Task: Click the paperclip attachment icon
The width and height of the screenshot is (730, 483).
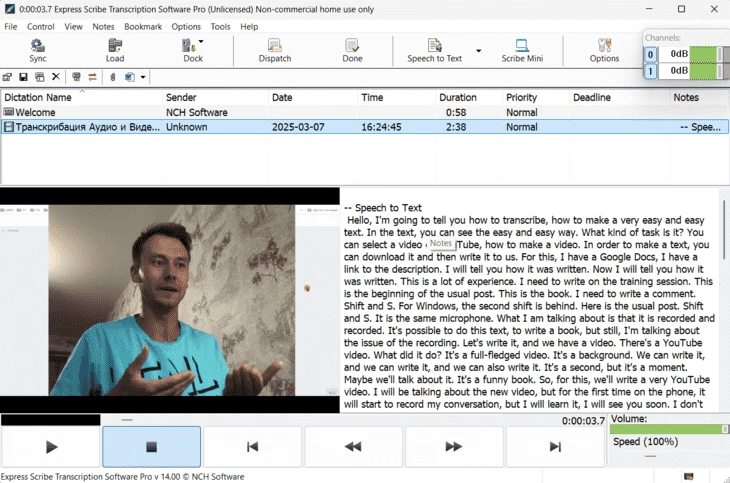Action: [113, 77]
